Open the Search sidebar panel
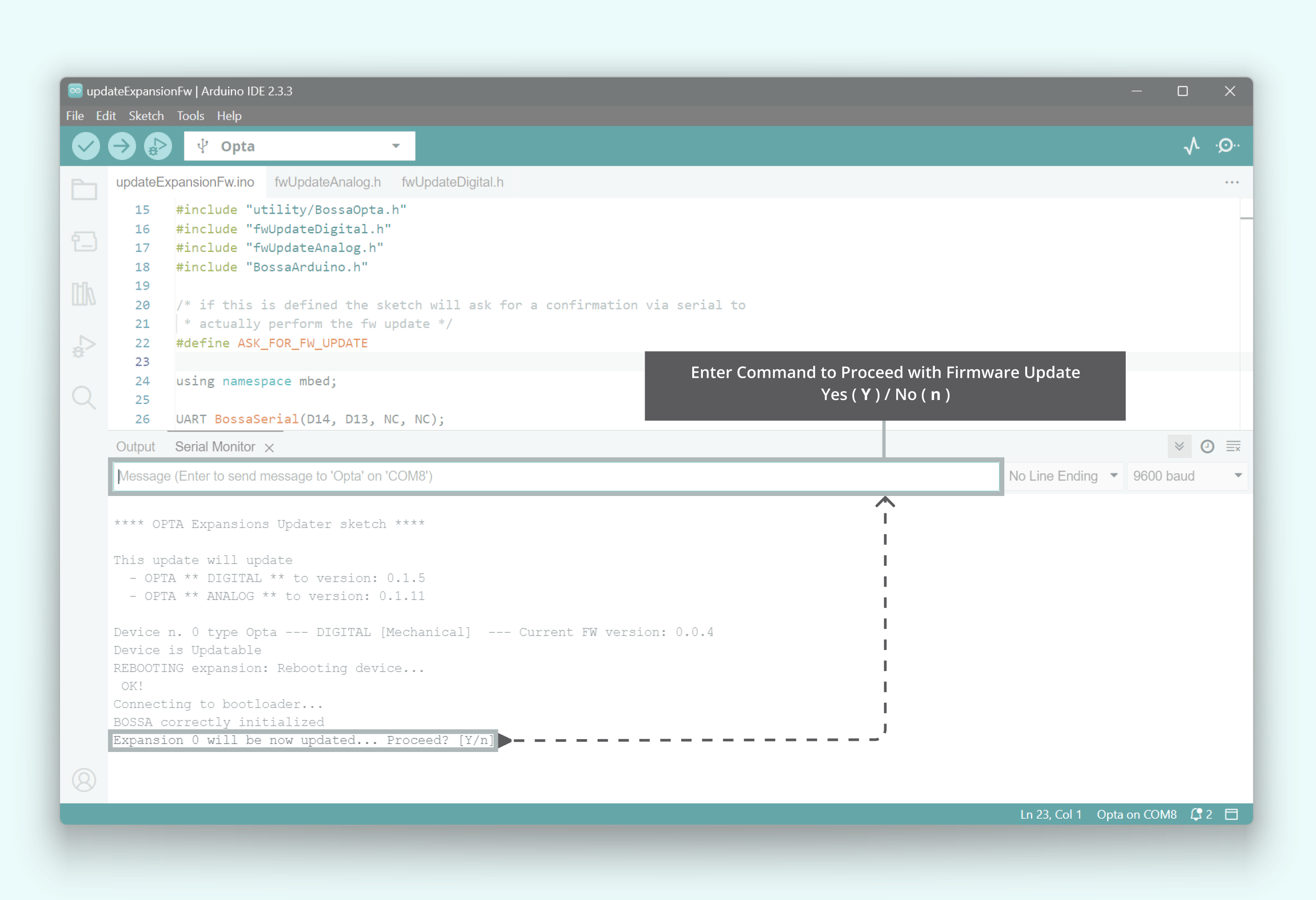Screen dimensions: 1316x900 pyautogui.click(x=84, y=397)
